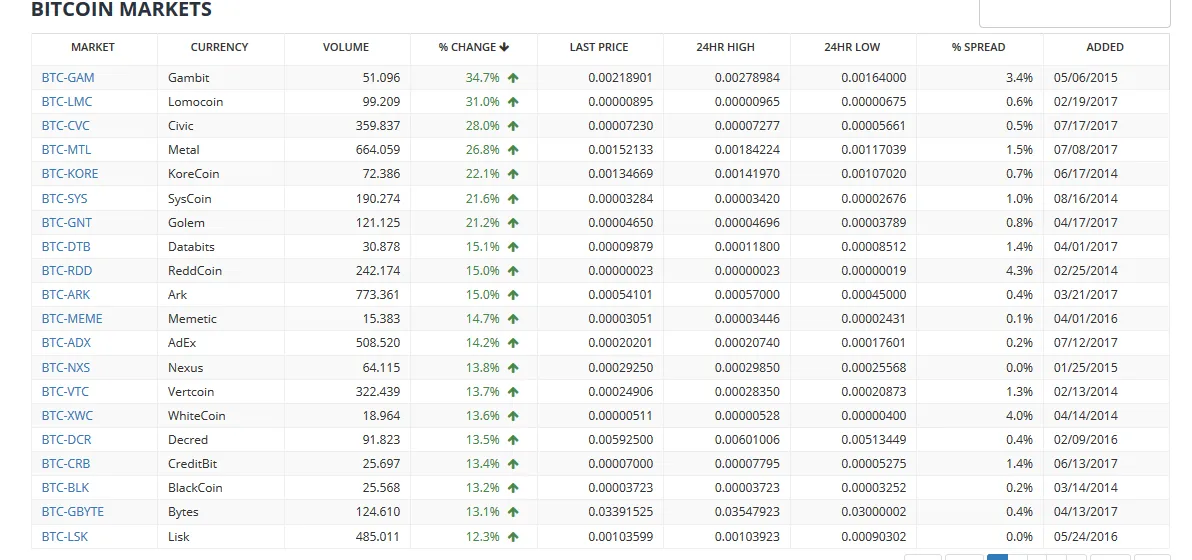Open the BTC-MEME market link
Image resolution: width=1192 pixels, height=560 pixels.
tap(72, 319)
